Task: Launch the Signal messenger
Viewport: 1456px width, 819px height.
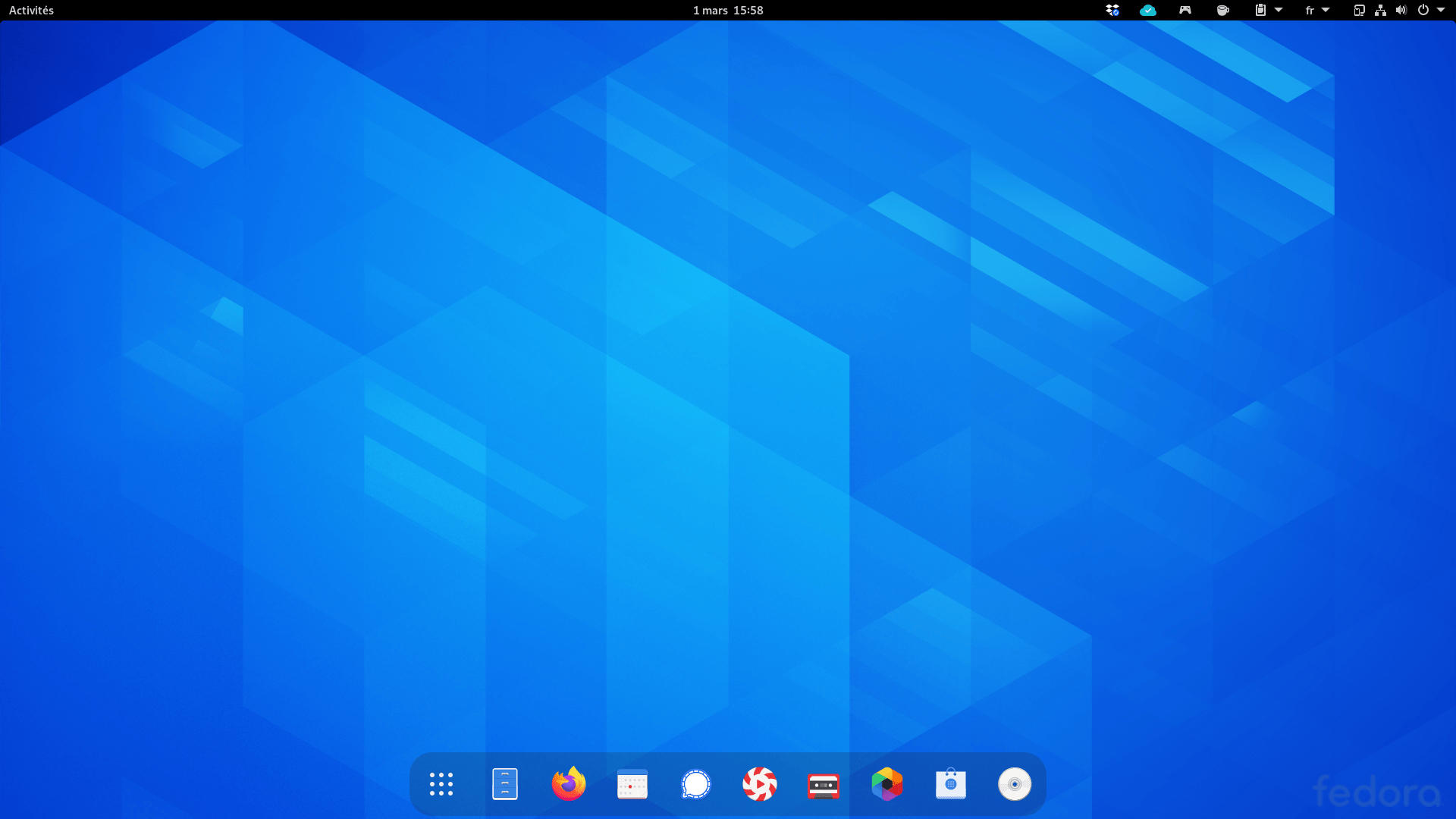Action: (x=695, y=784)
